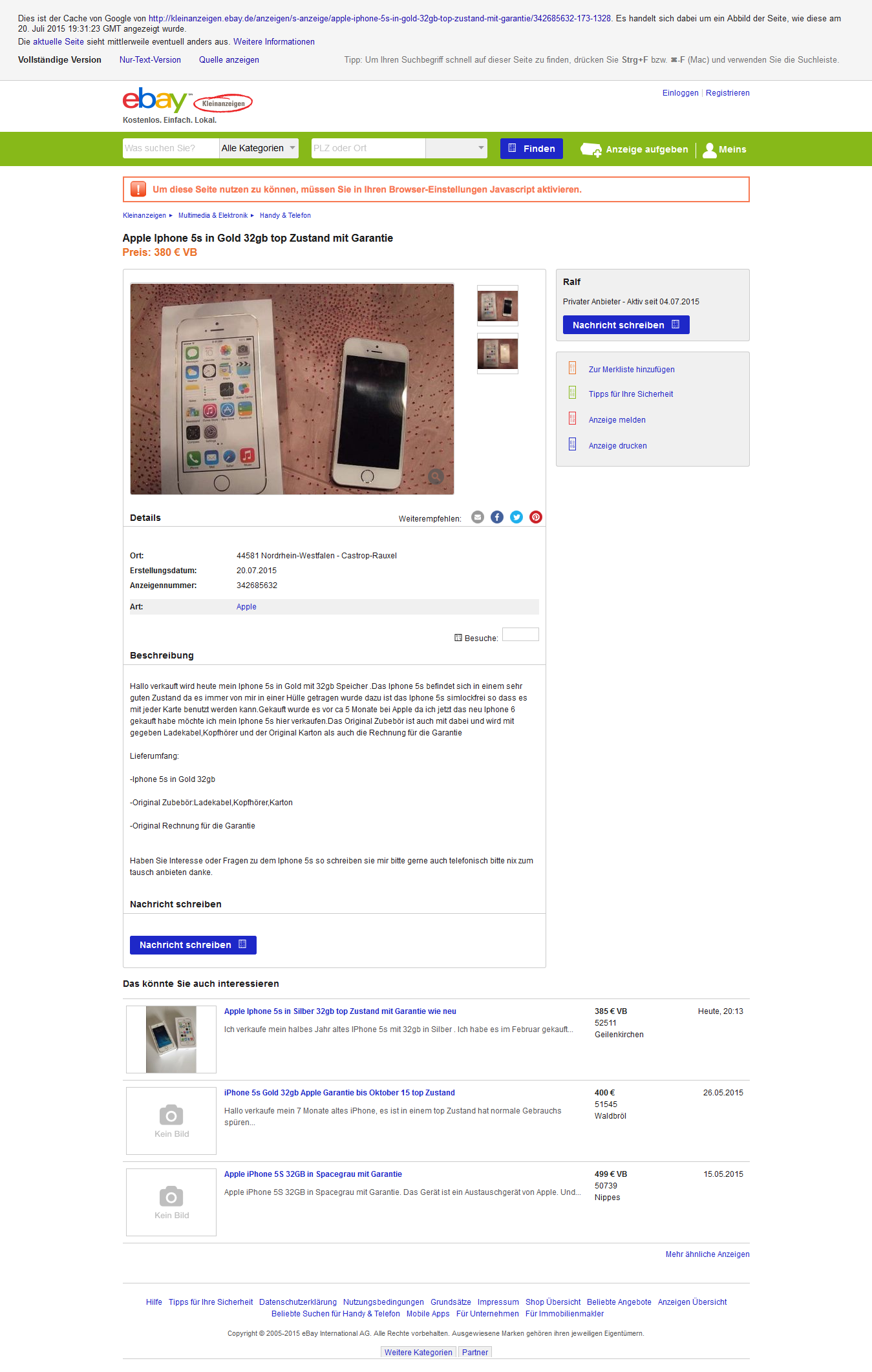872x1372 pixels.
Task: Open Multimedia & Elektronik breadcrumb
Action: 213,216
